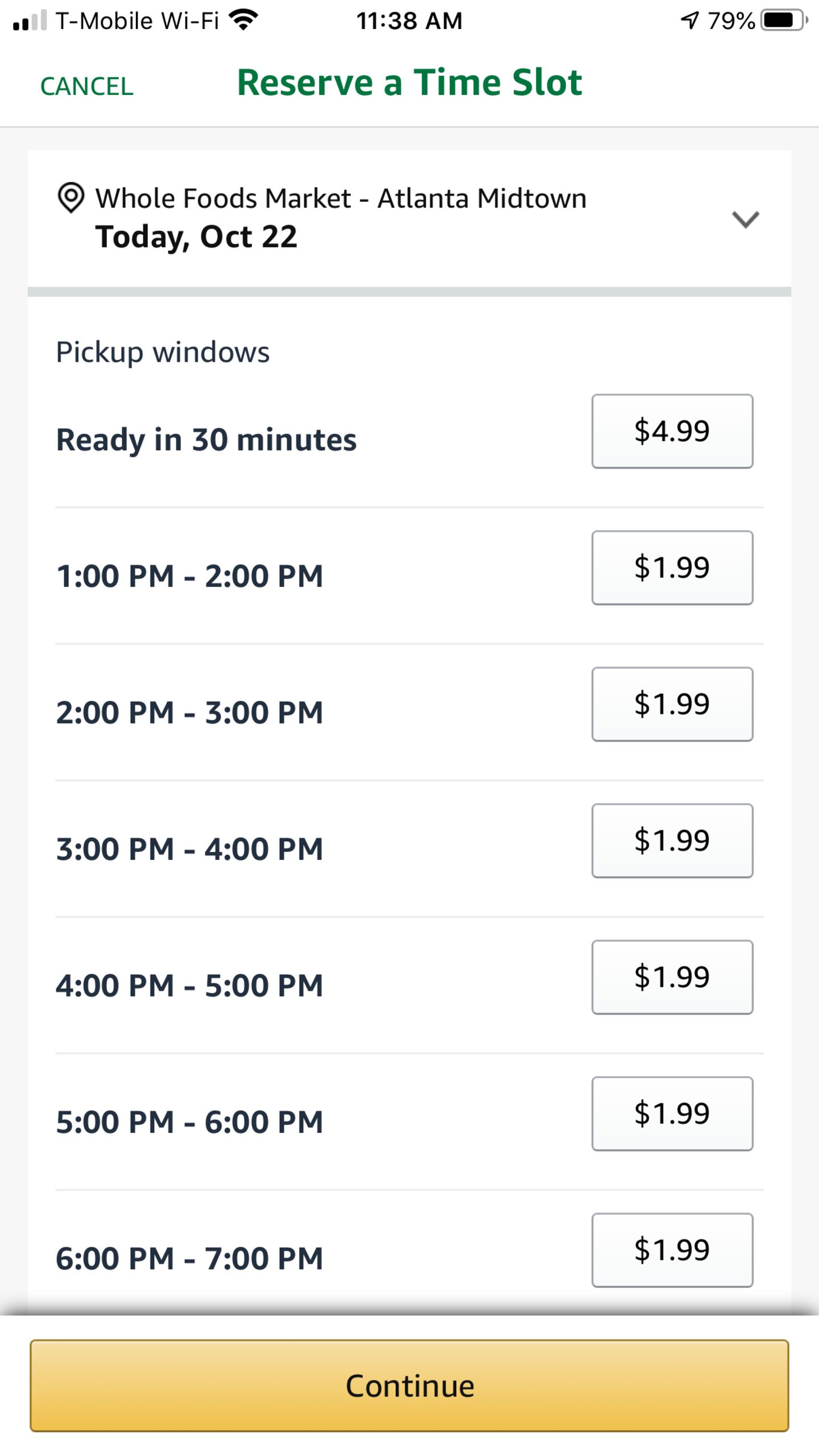This screenshot has height=1456, width=819.
Task: Tap the 11:38 AM clock in status bar
Action: coord(409,21)
